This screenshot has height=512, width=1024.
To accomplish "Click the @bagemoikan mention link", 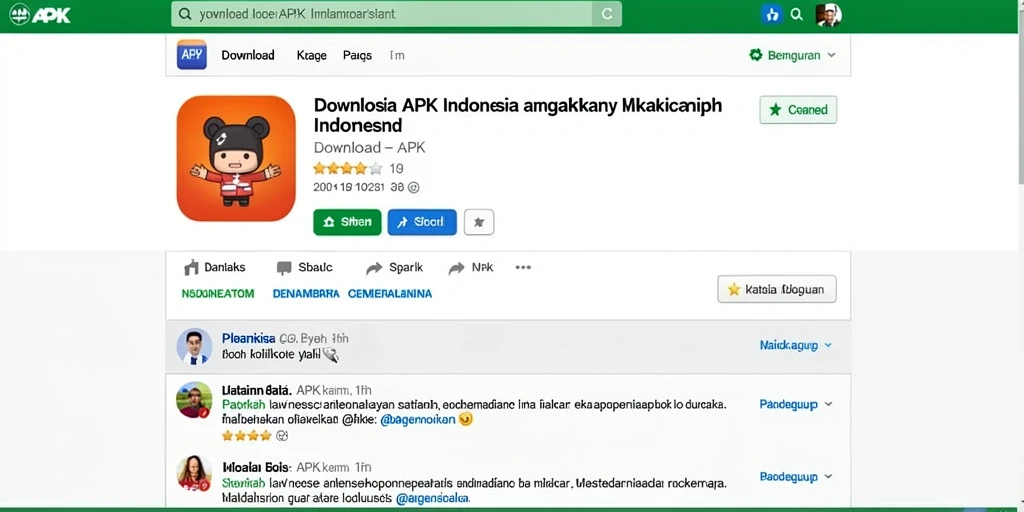I will point(417,420).
